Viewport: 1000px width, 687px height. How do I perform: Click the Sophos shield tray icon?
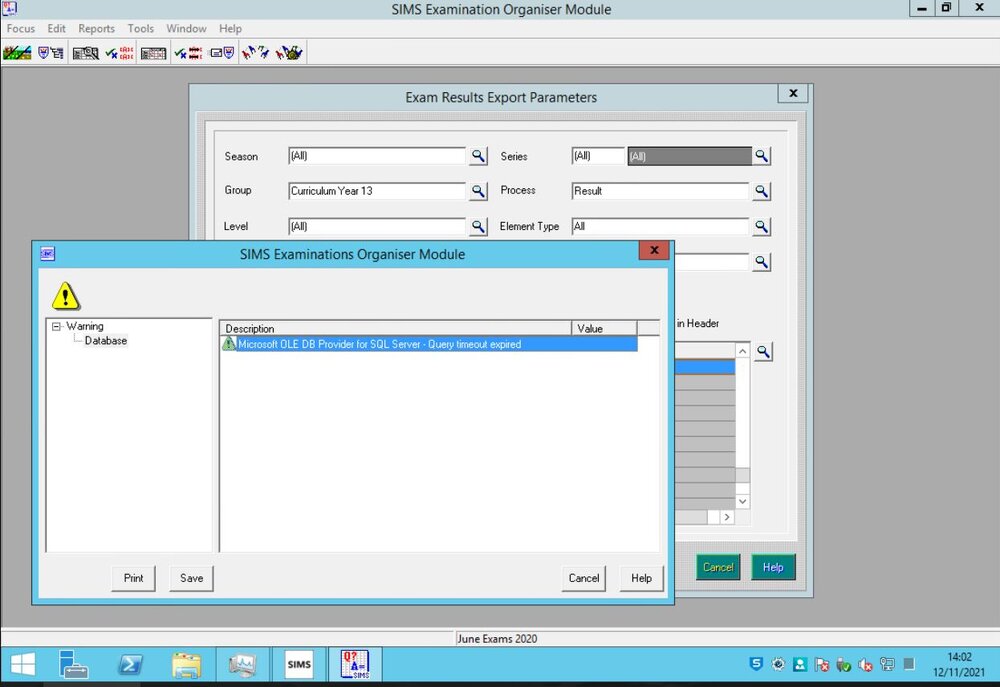click(x=756, y=664)
